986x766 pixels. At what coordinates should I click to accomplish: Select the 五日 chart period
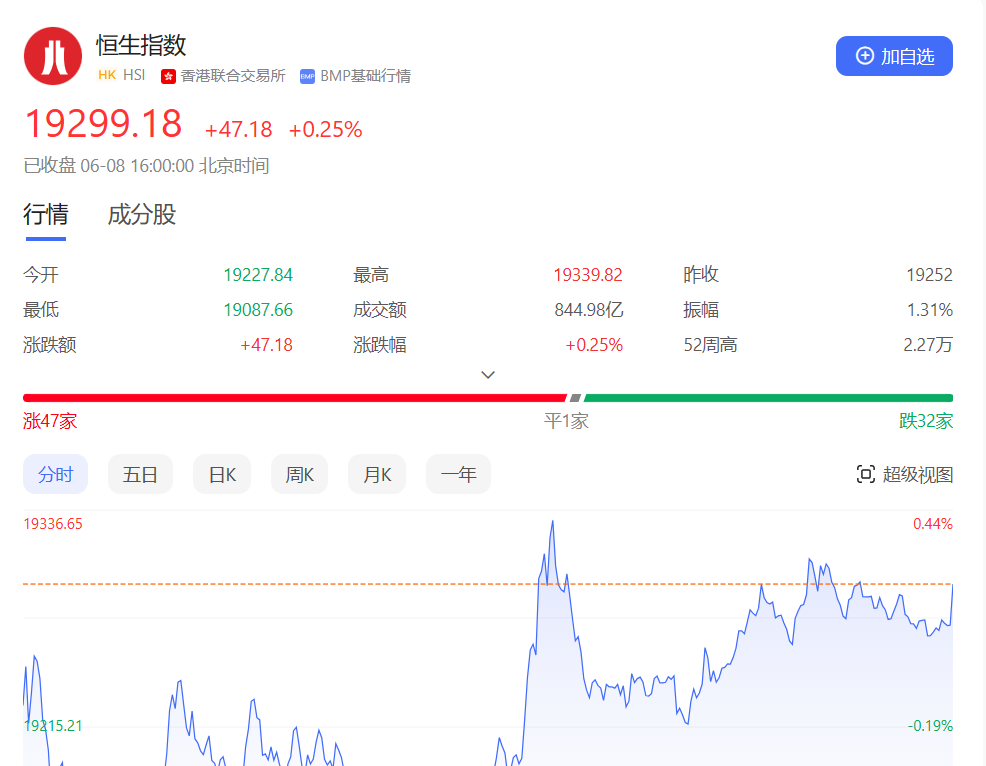[x=140, y=474]
